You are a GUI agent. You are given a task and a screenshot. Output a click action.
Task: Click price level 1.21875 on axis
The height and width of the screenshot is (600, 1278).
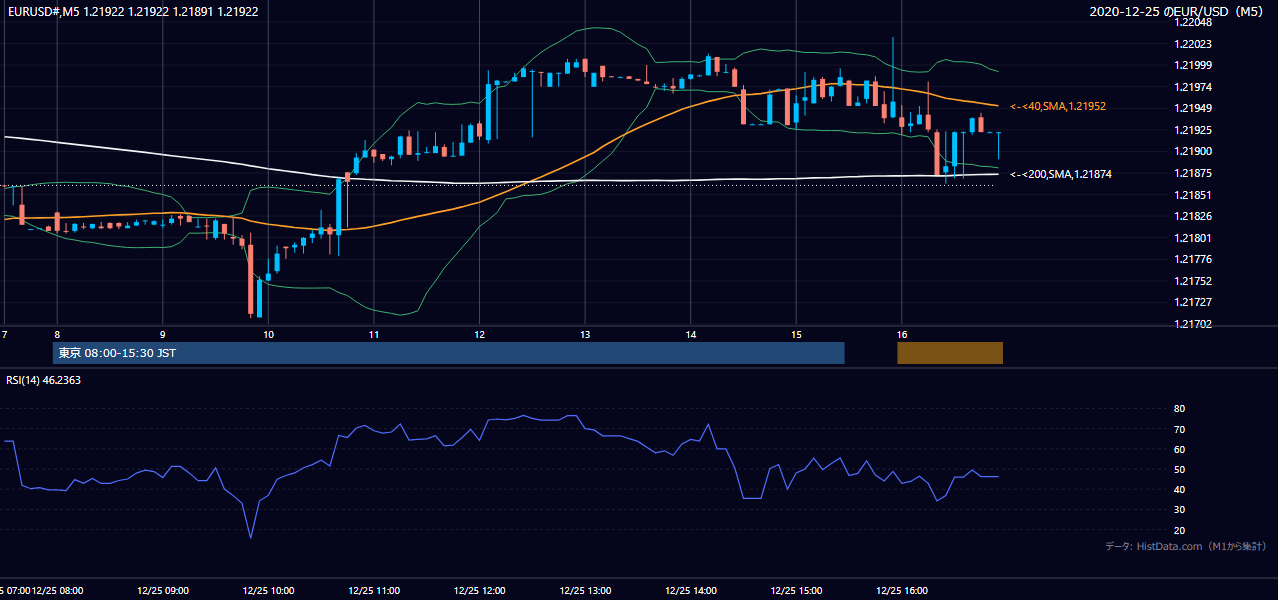[1193, 174]
